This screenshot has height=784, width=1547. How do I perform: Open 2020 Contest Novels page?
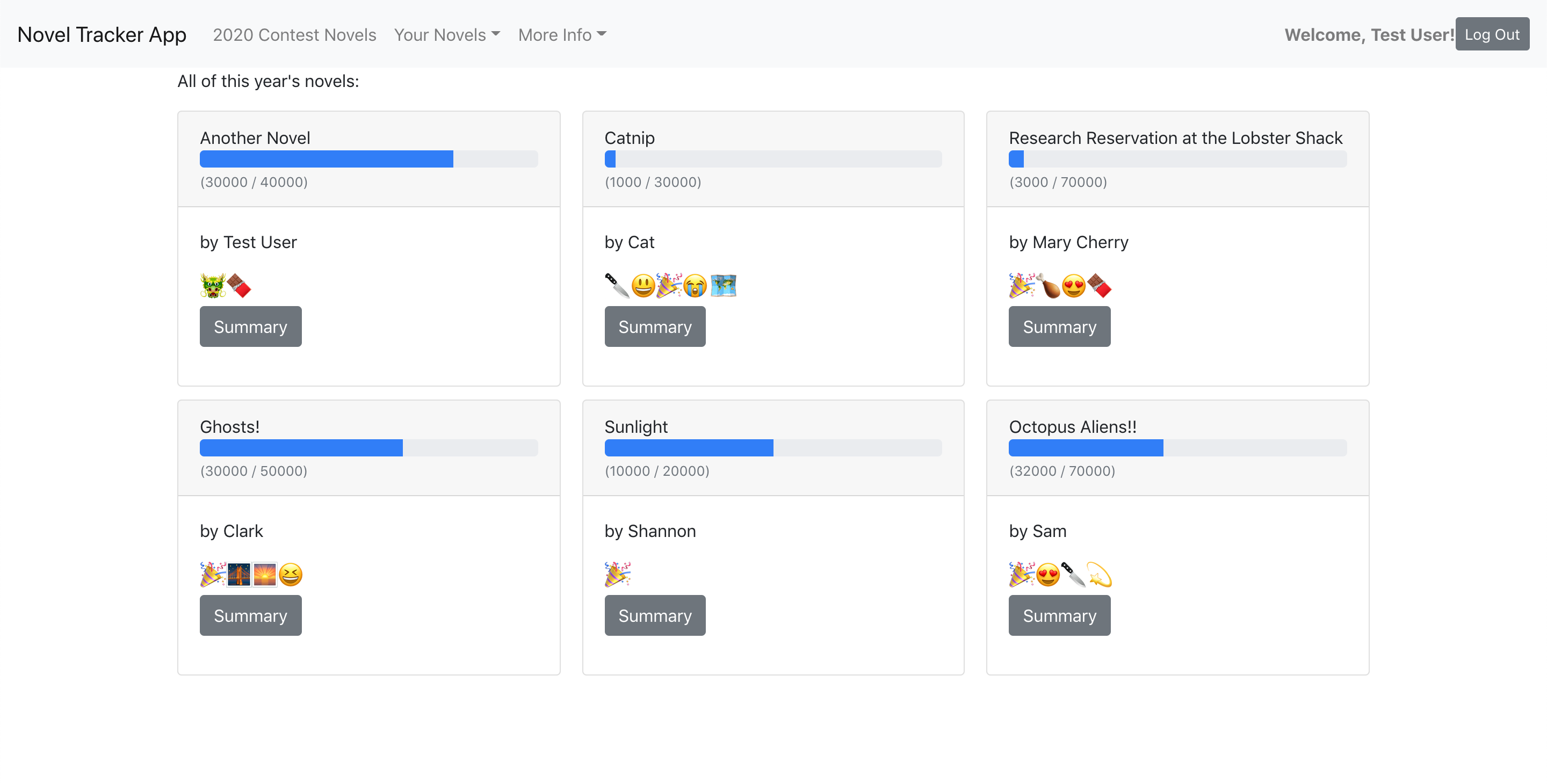click(x=294, y=35)
